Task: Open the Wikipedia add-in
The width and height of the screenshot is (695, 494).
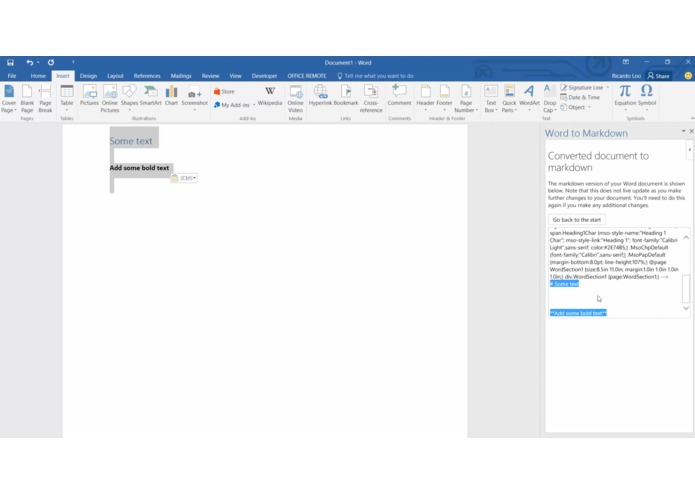Action: pos(270,96)
